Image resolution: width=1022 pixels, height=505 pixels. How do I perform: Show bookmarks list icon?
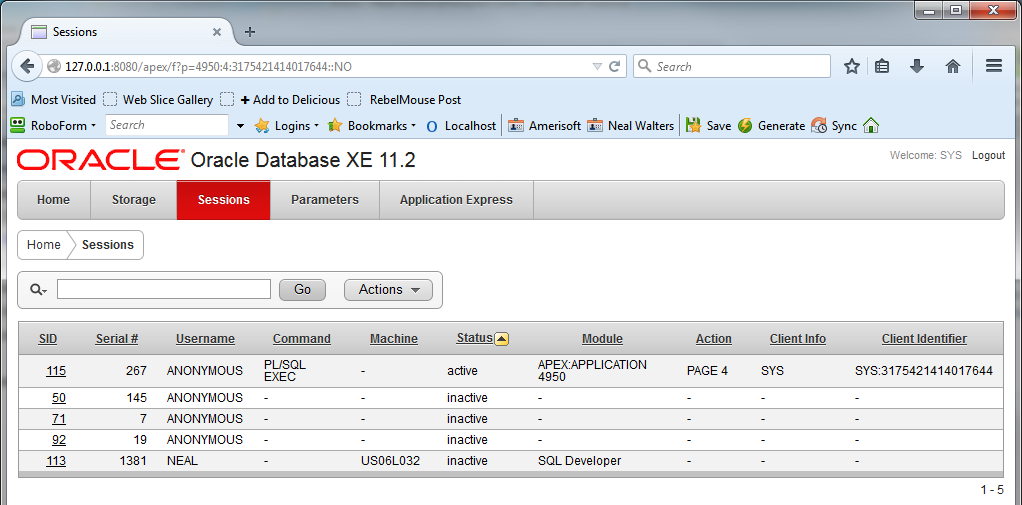coord(882,66)
